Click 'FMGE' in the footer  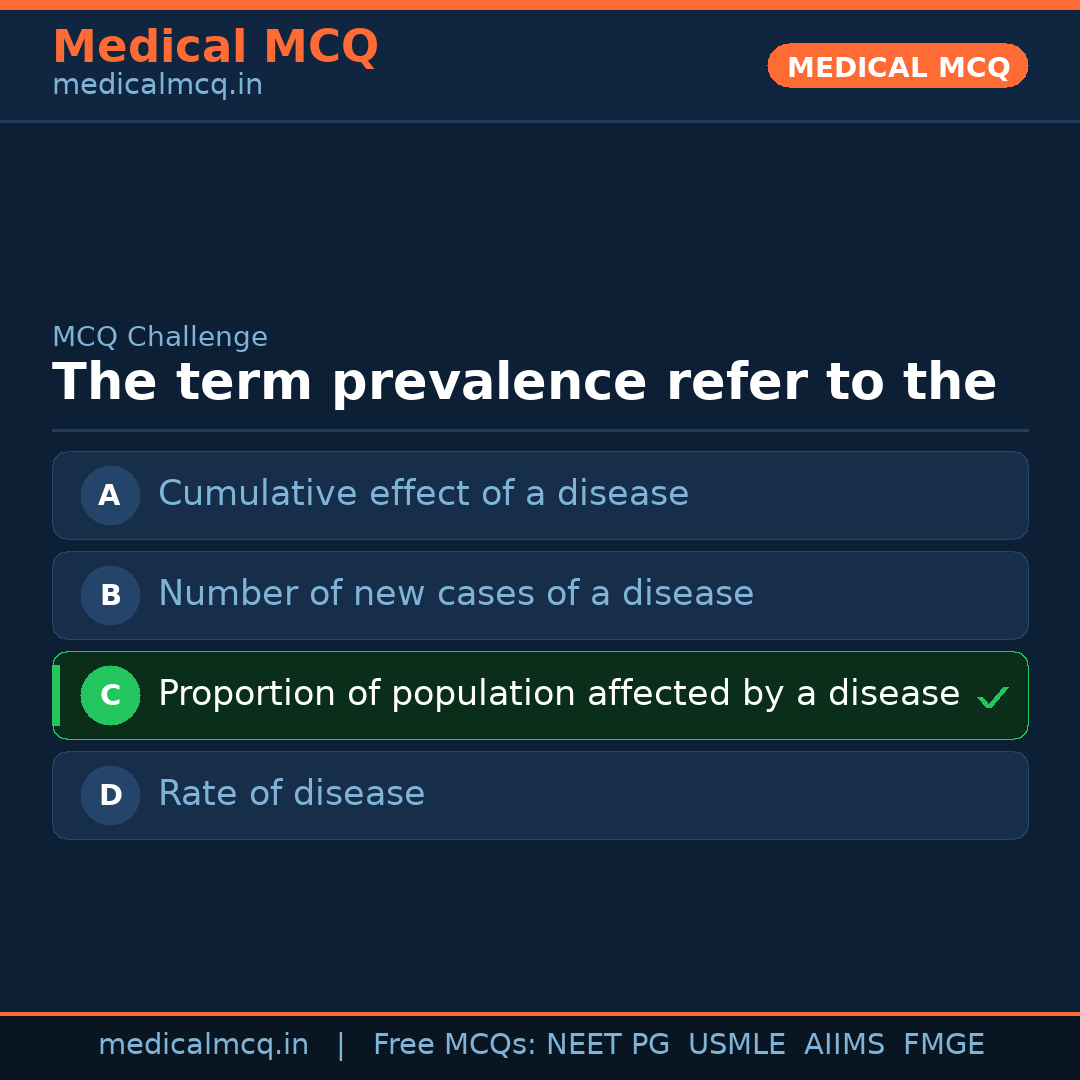(x=943, y=1045)
